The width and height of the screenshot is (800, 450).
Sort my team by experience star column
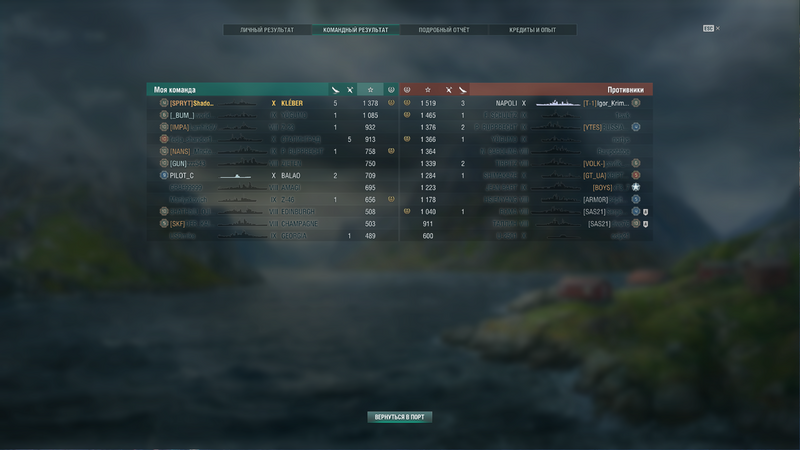[x=370, y=90]
